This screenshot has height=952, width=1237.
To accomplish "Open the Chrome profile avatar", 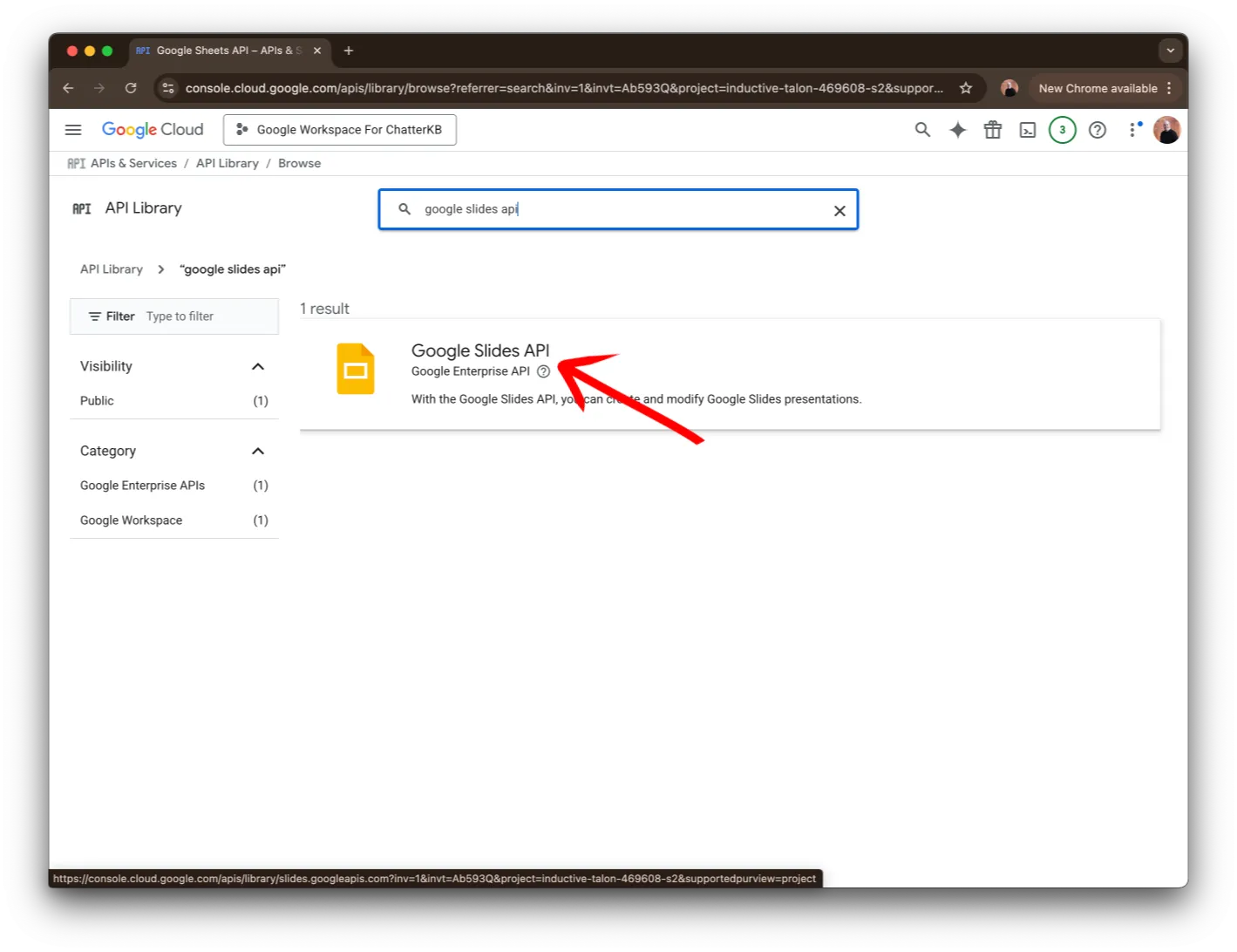I will (1009, 88).
